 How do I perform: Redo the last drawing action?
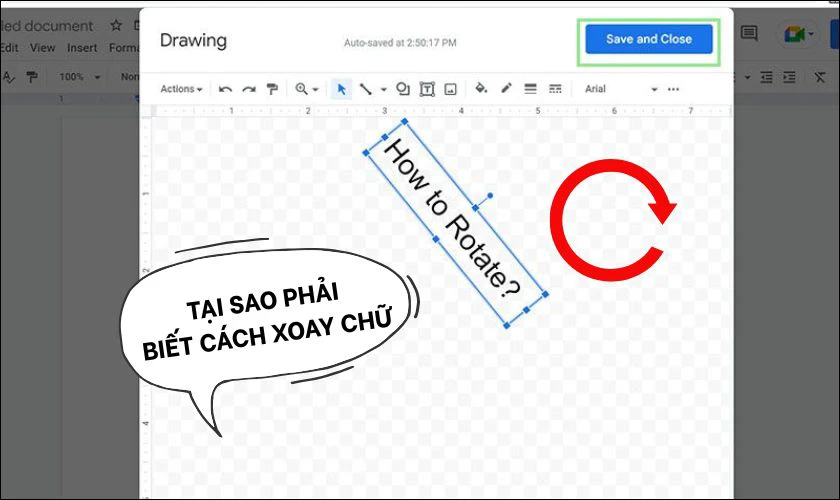249,89
